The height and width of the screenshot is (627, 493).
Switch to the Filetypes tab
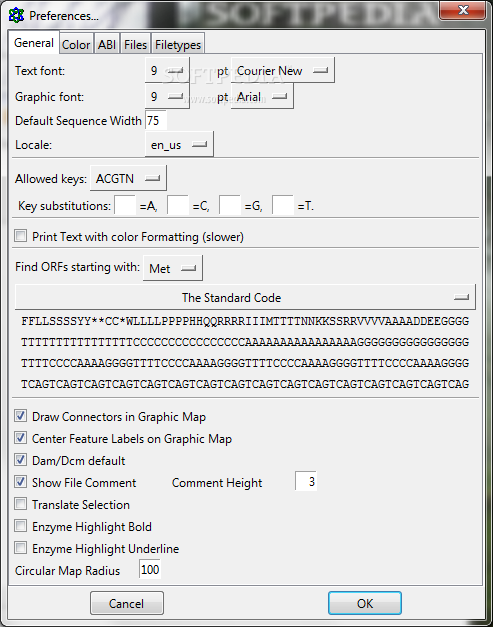pos(178,44)
